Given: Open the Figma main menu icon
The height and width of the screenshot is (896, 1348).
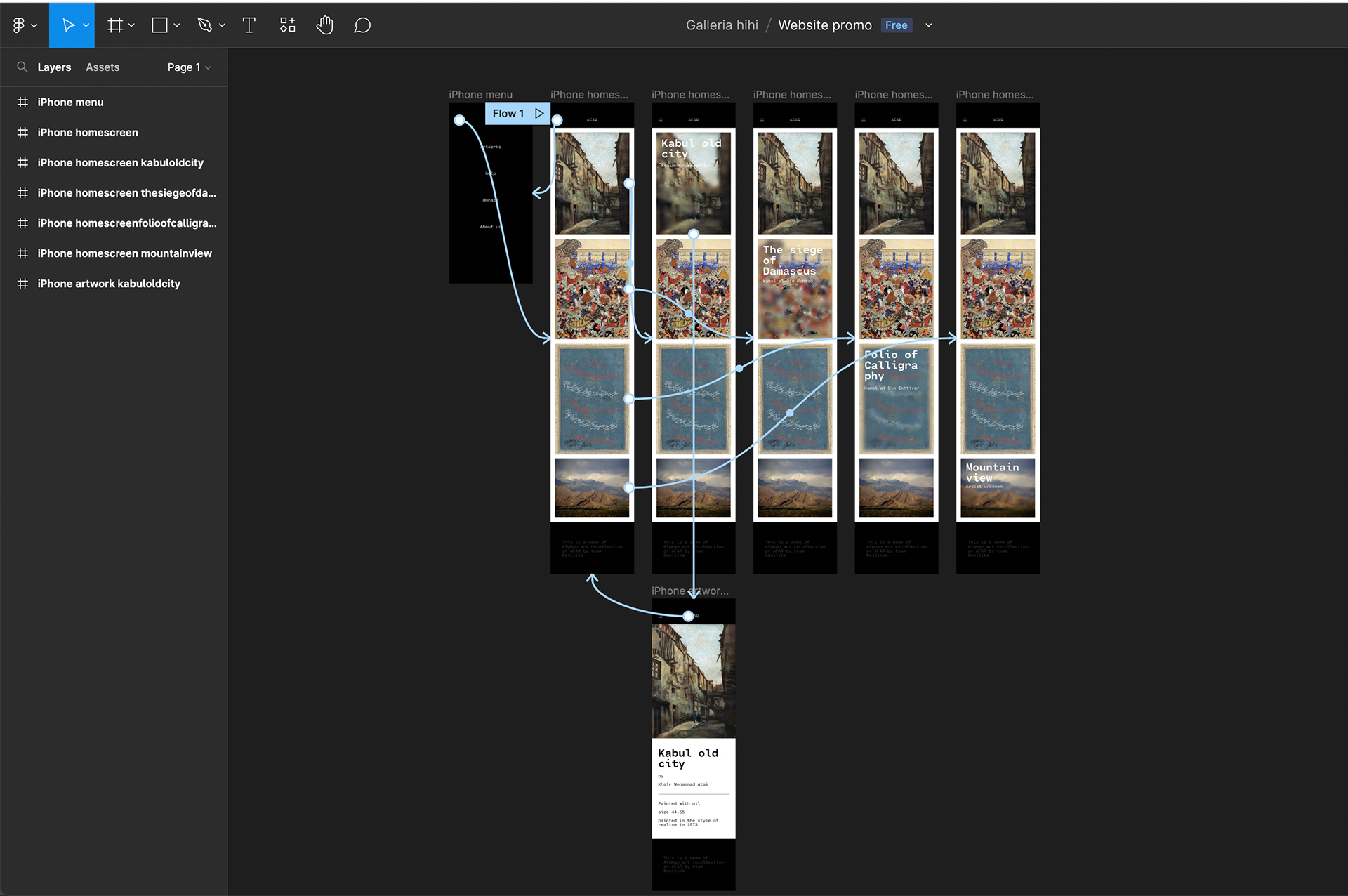Looking at the screenshot, I should (19, 25).
